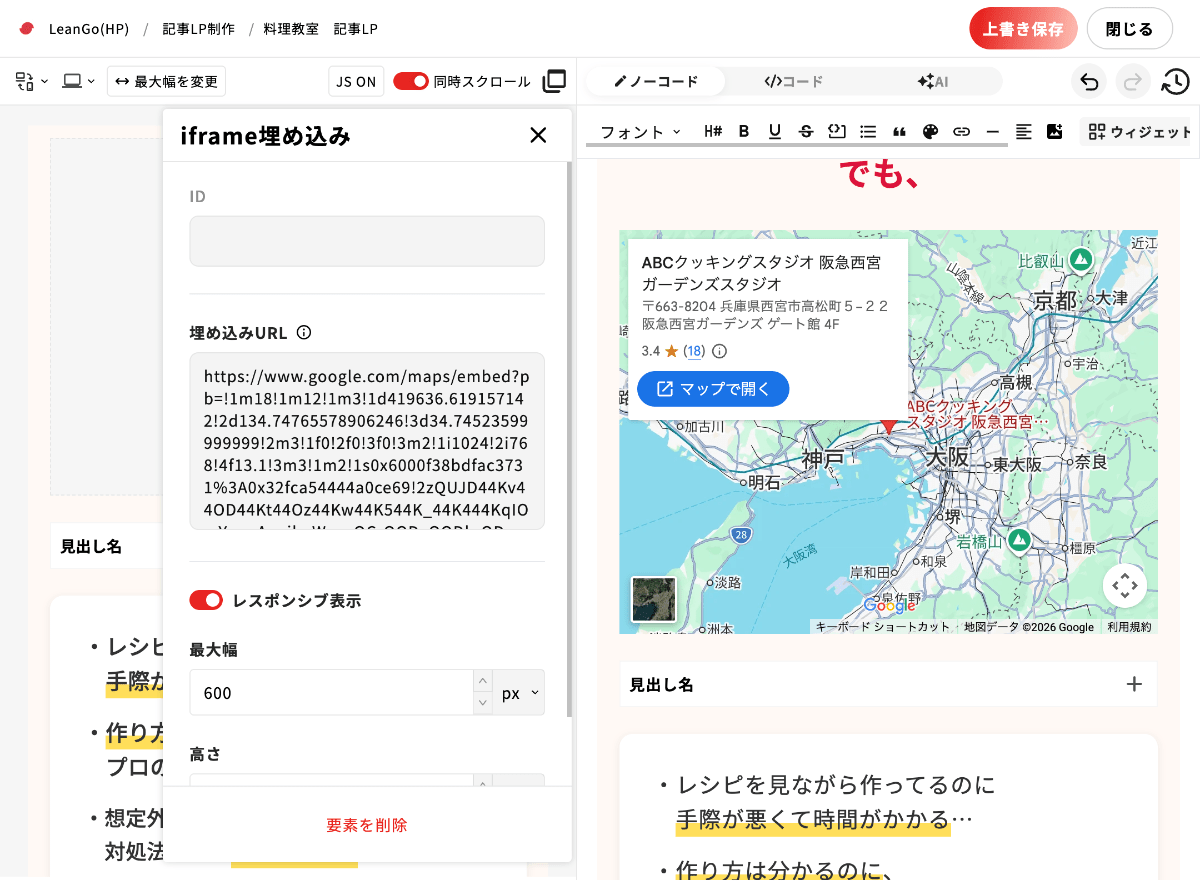Screen dimensions: 1200x888
Task: Click the text alignment icon
Action: (1023, 131)
